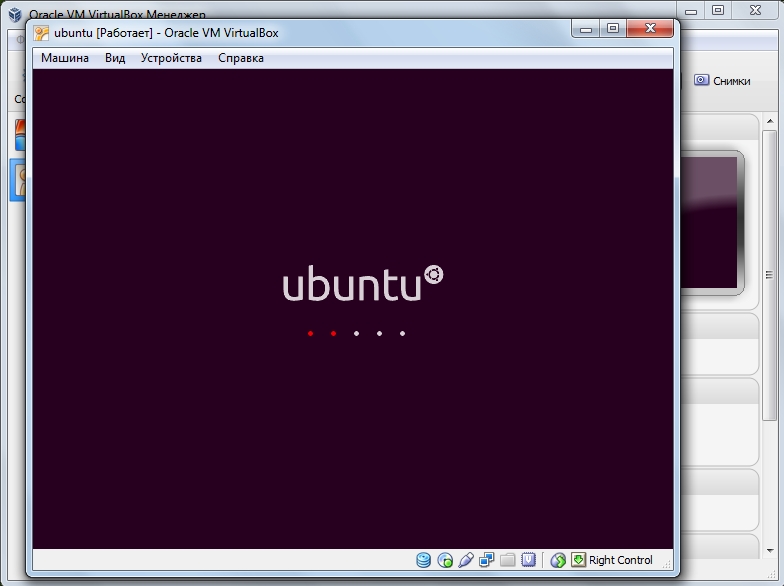This screenshot has height=586, width=784.
Task: Minimize the ubuntu VM window
Action: click(x=586, y=29)
